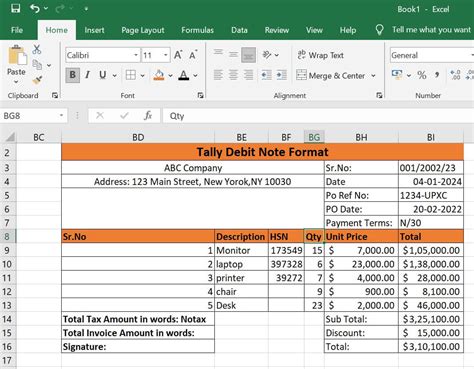This screenshot has width=474, height=369.
Task: Open the View tab
Action: click(314, 30)
